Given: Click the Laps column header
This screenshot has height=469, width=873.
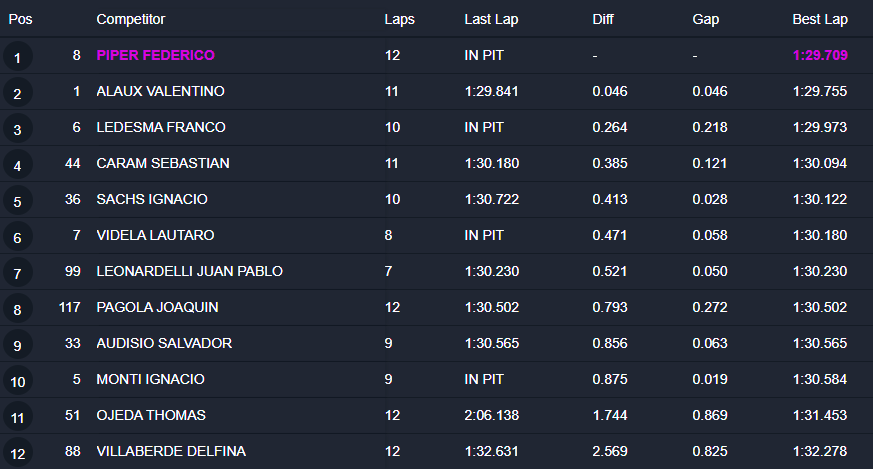Looking at the screenshot, I should [x=399, y=19].
